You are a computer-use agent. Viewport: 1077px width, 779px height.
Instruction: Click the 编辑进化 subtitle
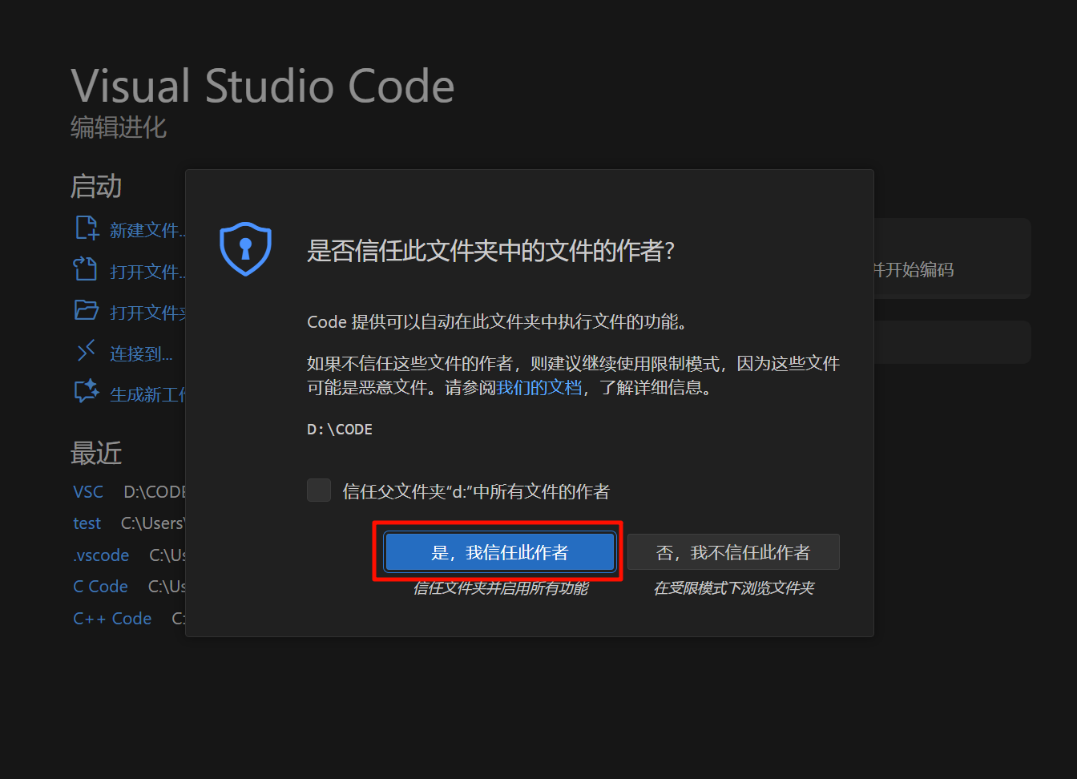(x=118, y=128)
